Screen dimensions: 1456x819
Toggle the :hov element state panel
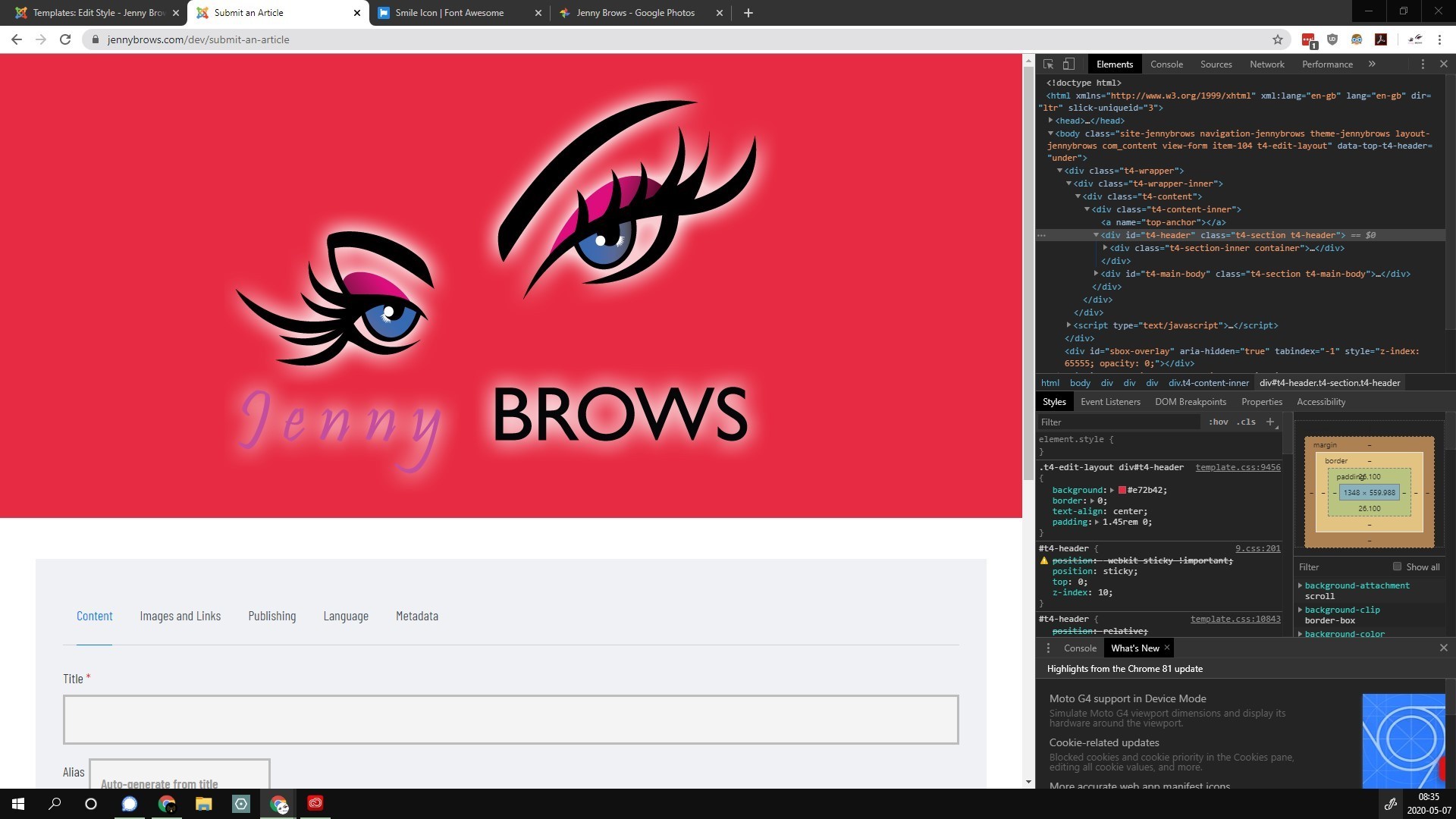pyautogui.click(x=1218, y=422)
